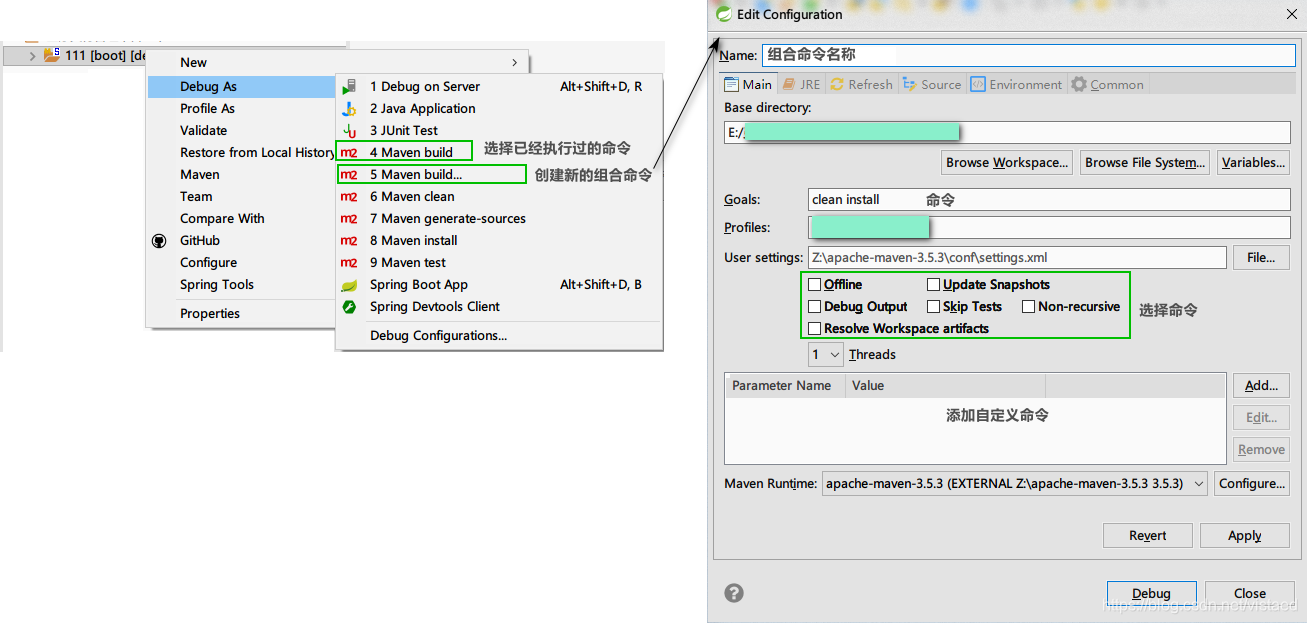This screenshot has width=1307, height=624.
Task: Click the Goals input field
Action: click(x=1049, y=200)
